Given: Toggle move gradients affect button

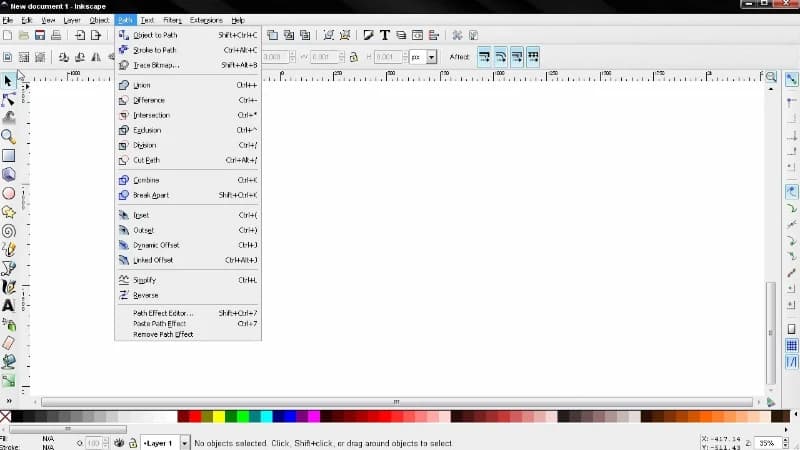Looking at the screenshot, I should [x=517, y=57].
